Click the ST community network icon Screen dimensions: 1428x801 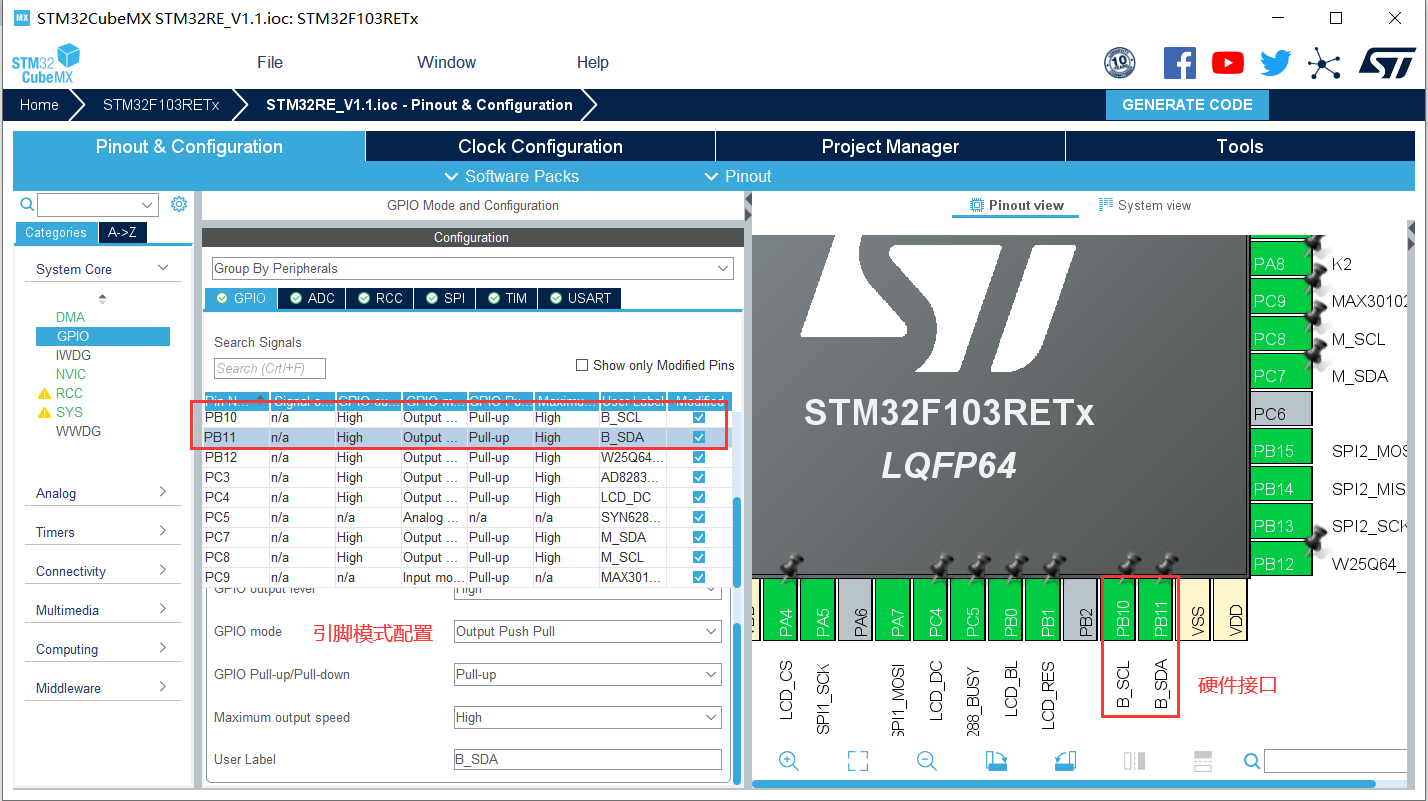coord(1324,64)
